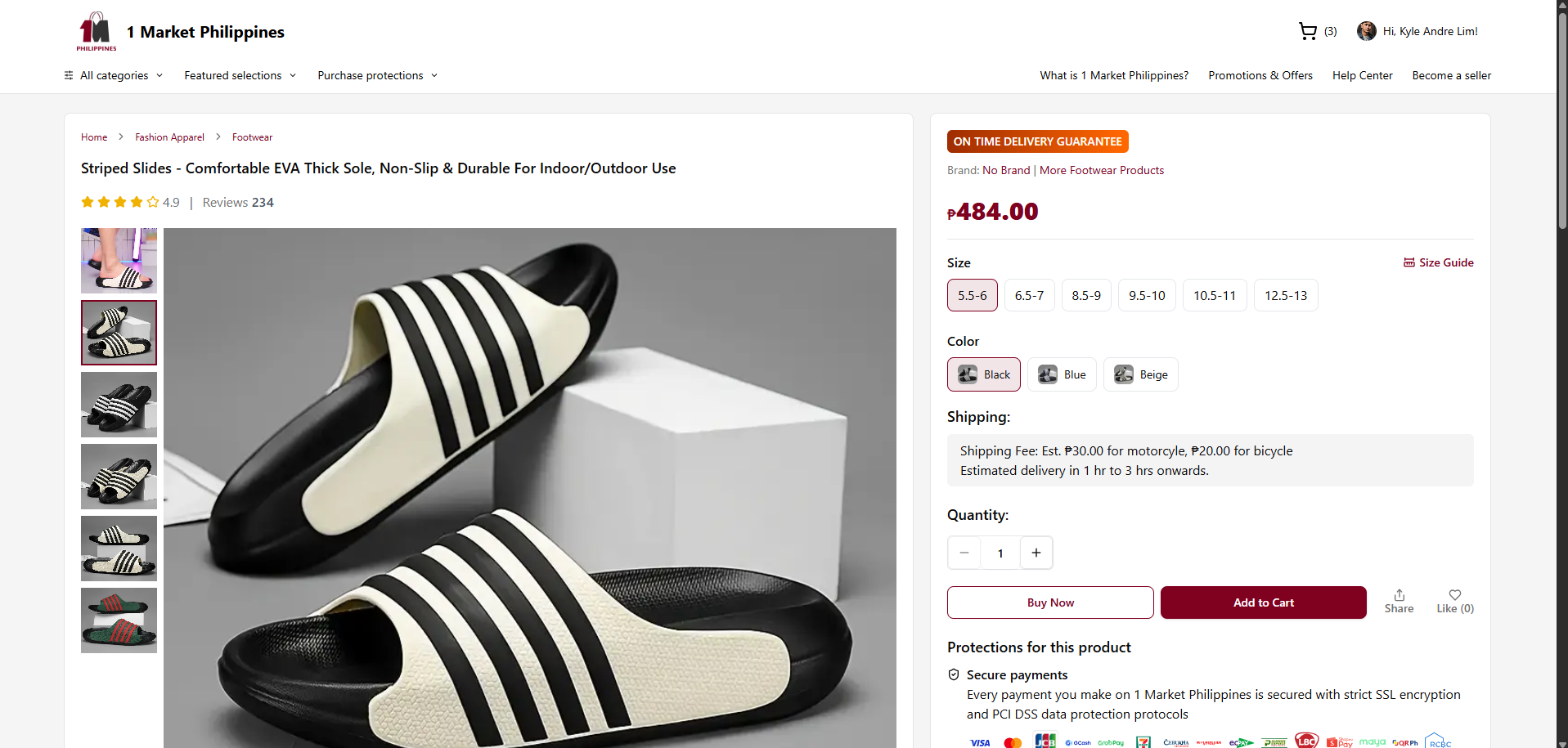The height and width of the screenshot is (748, 1568).
Task: Open the shopping cart icon
Action: point(1308,31)
